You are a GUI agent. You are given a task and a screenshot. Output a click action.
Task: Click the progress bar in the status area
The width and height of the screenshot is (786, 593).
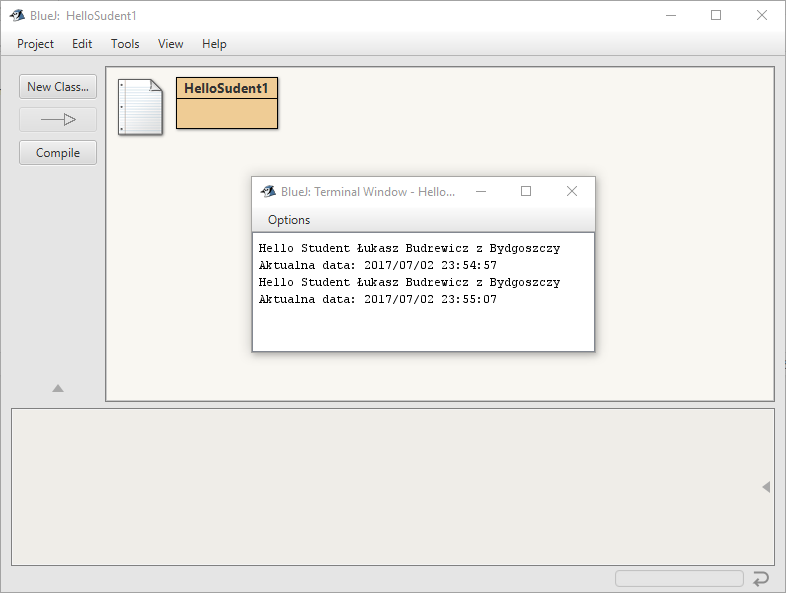click(679, 579)
